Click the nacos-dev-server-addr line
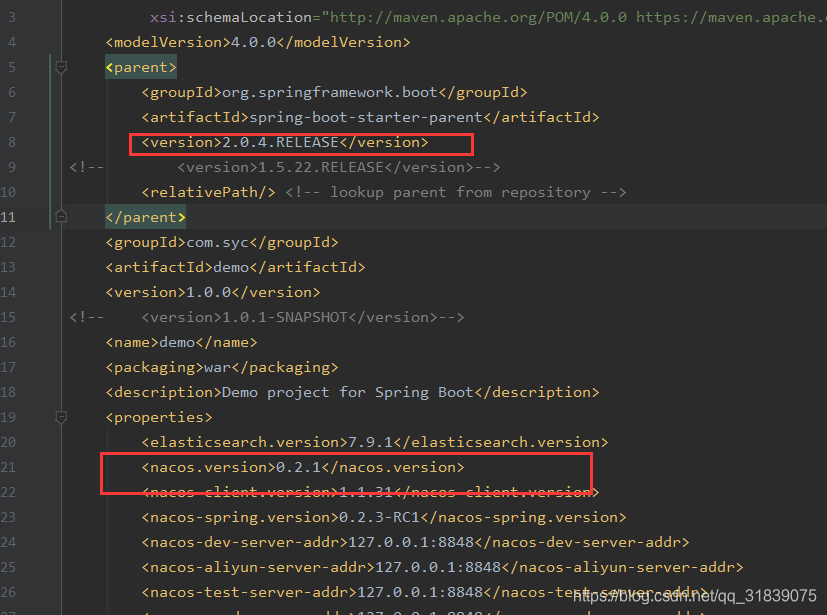 pos(415,542)
